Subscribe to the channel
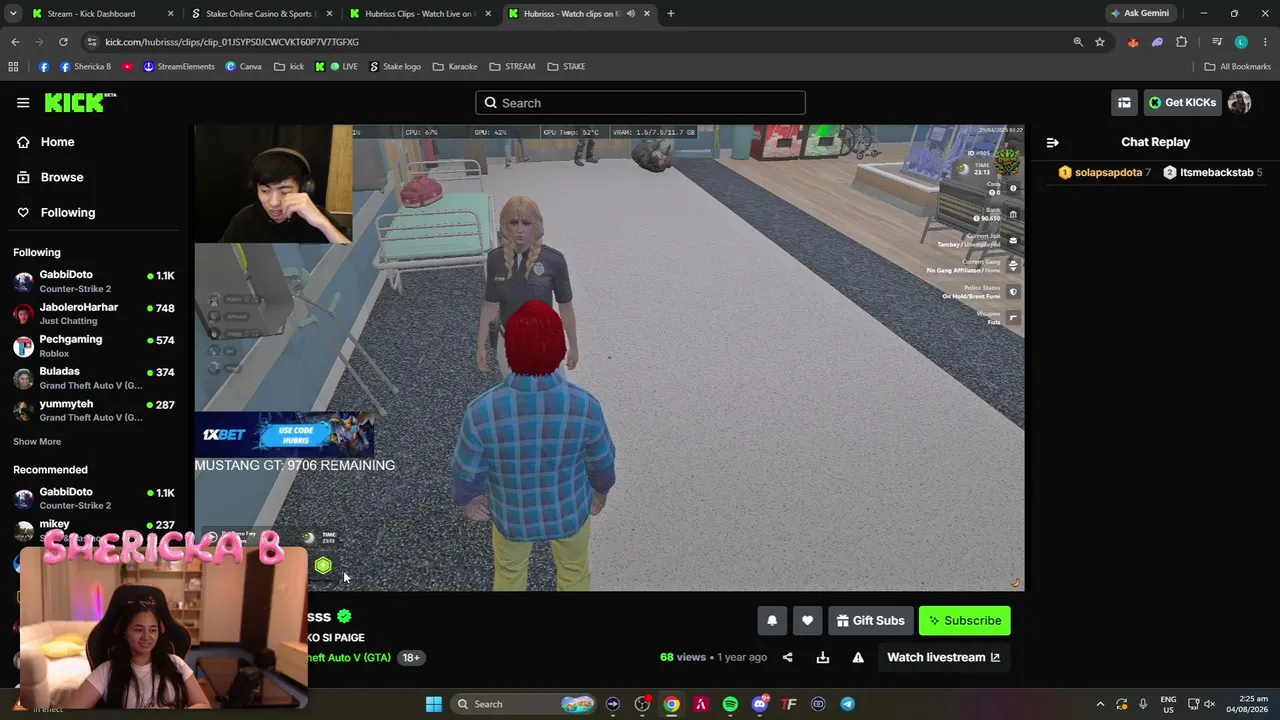The width and height of the screenshot is (1280, 720). 965,620
